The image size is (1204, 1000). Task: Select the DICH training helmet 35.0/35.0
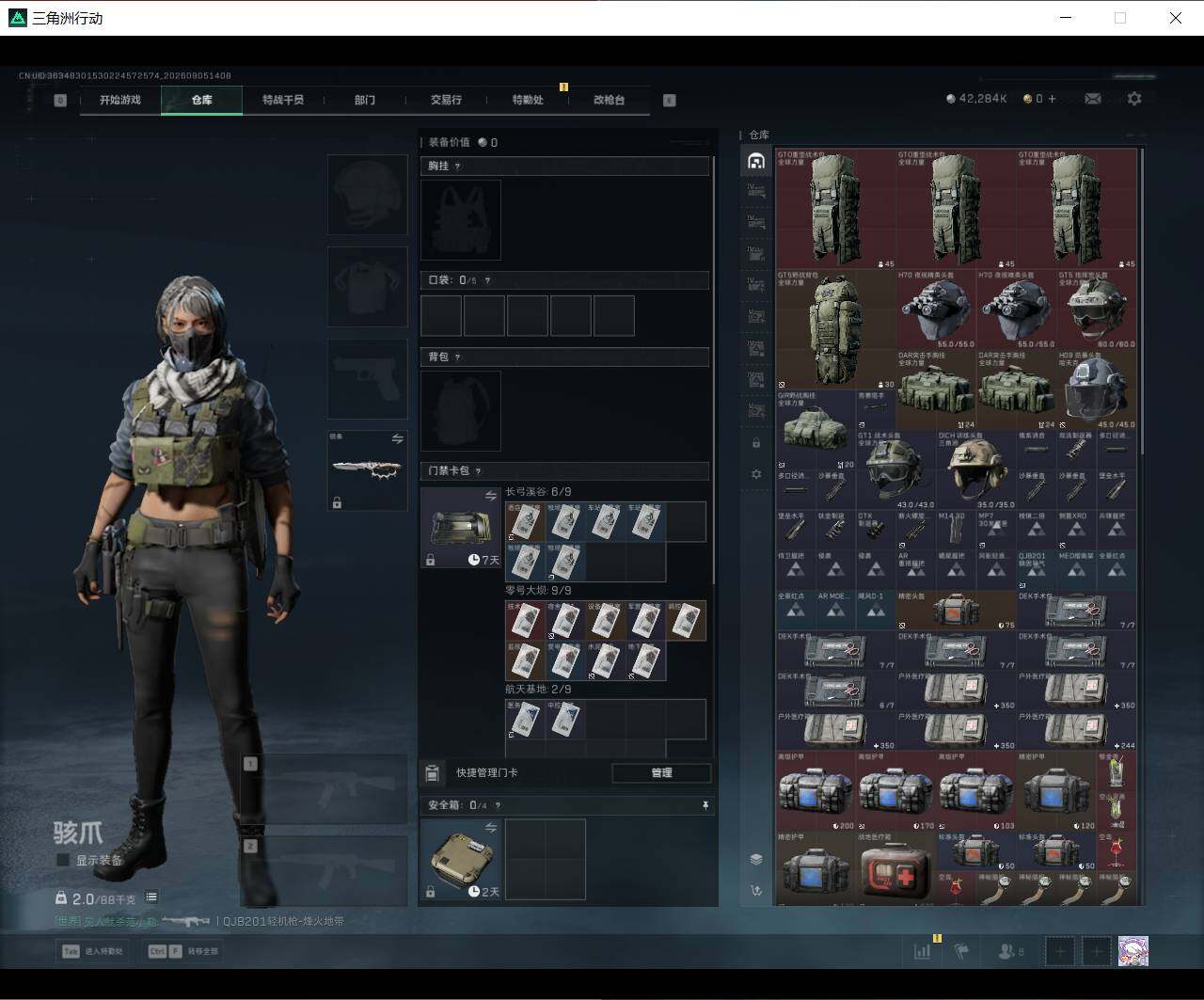(x=976, y=470)
